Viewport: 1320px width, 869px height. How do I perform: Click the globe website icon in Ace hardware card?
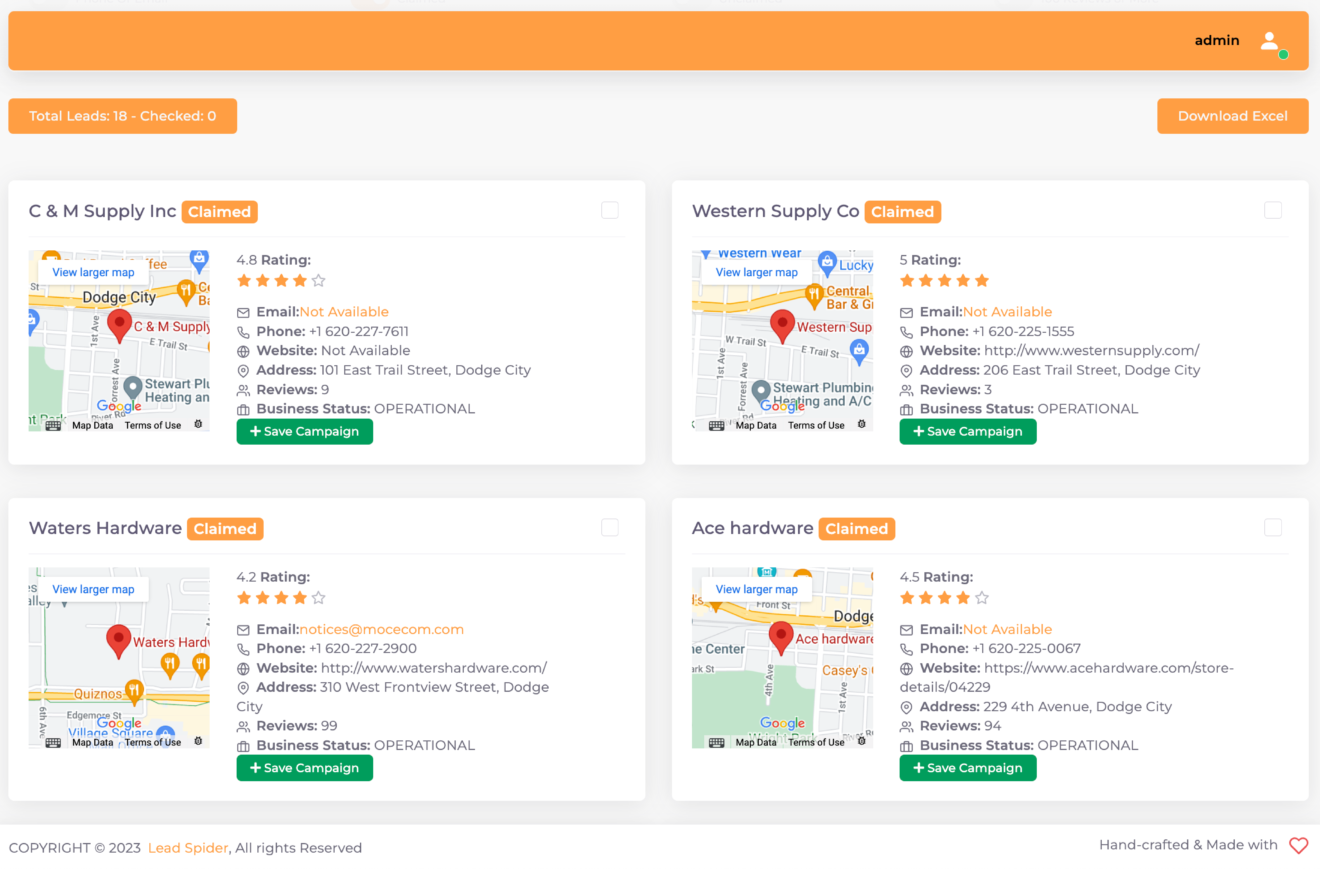(x=906, y=669)
